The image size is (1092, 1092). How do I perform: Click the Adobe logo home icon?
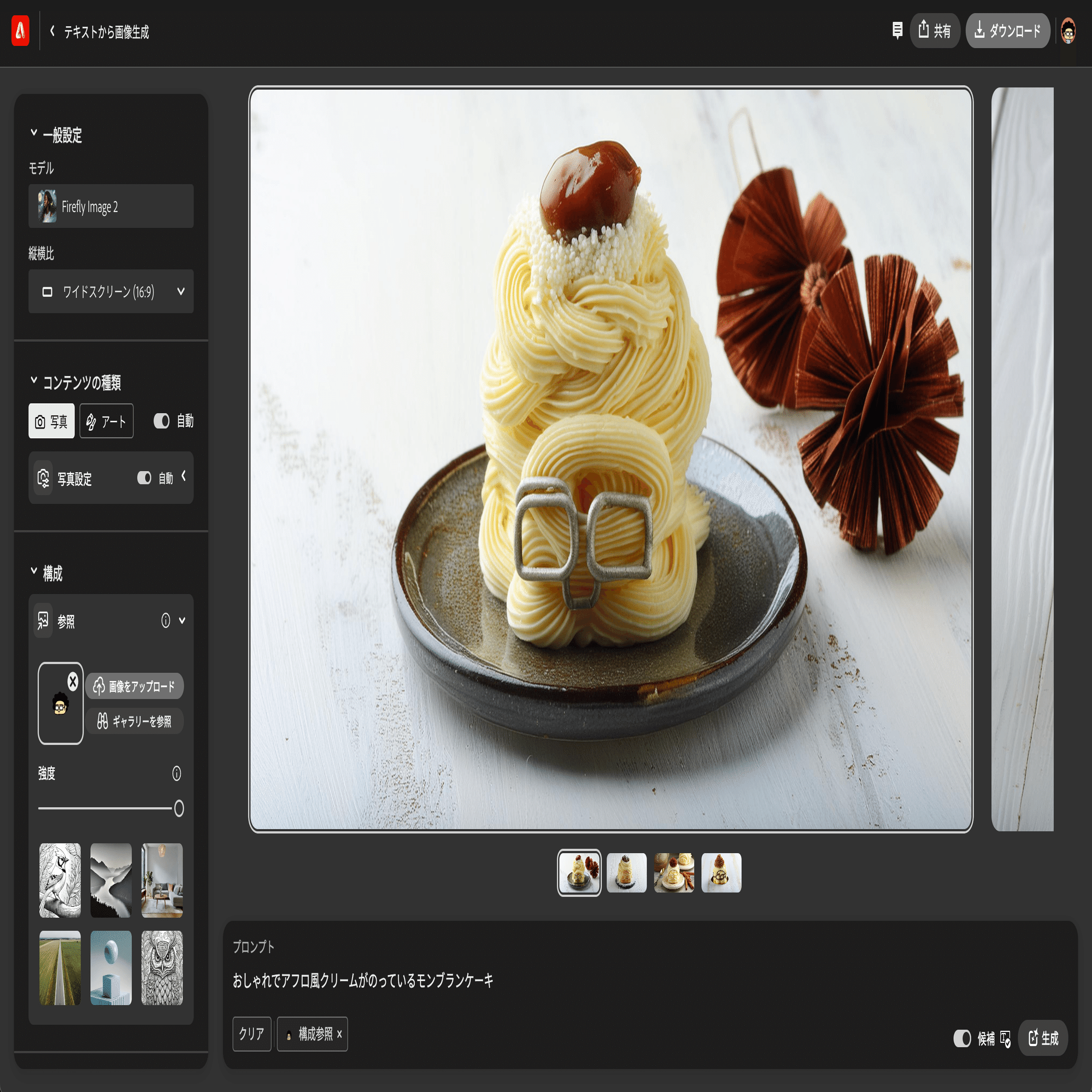tap(20, 31)
